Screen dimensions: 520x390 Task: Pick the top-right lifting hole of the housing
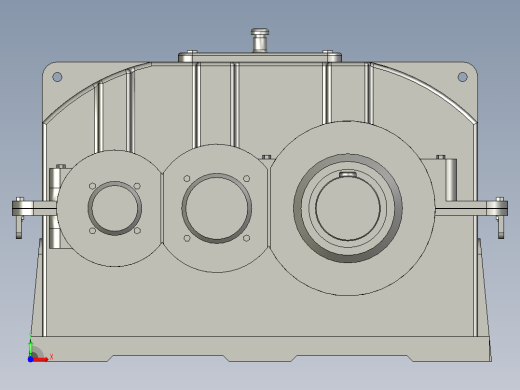click(462, 77)
